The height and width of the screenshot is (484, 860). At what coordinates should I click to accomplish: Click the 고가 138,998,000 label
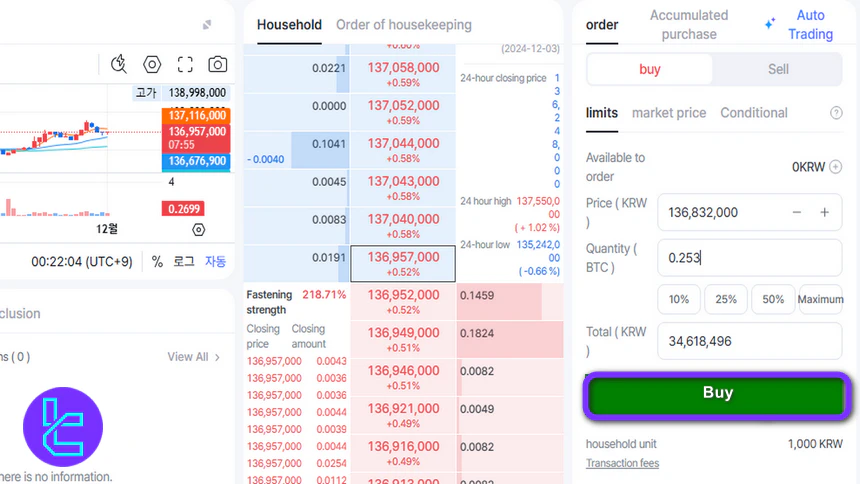181,93
